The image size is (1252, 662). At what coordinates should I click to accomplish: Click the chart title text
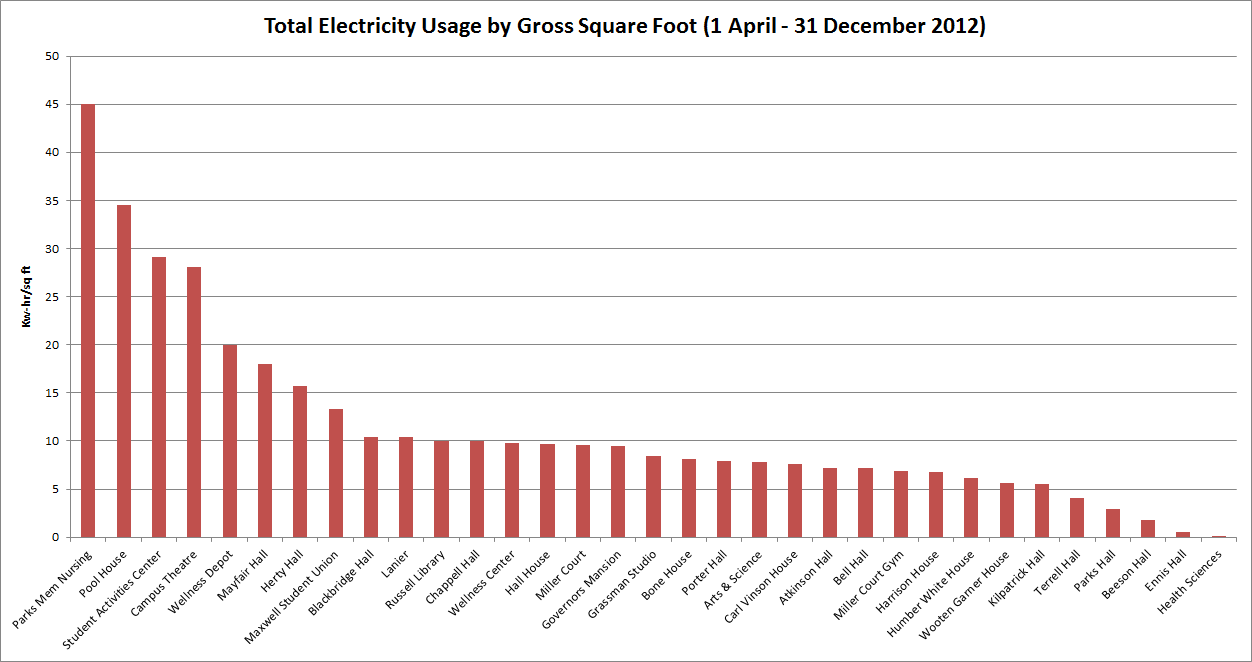coord(625,26)
